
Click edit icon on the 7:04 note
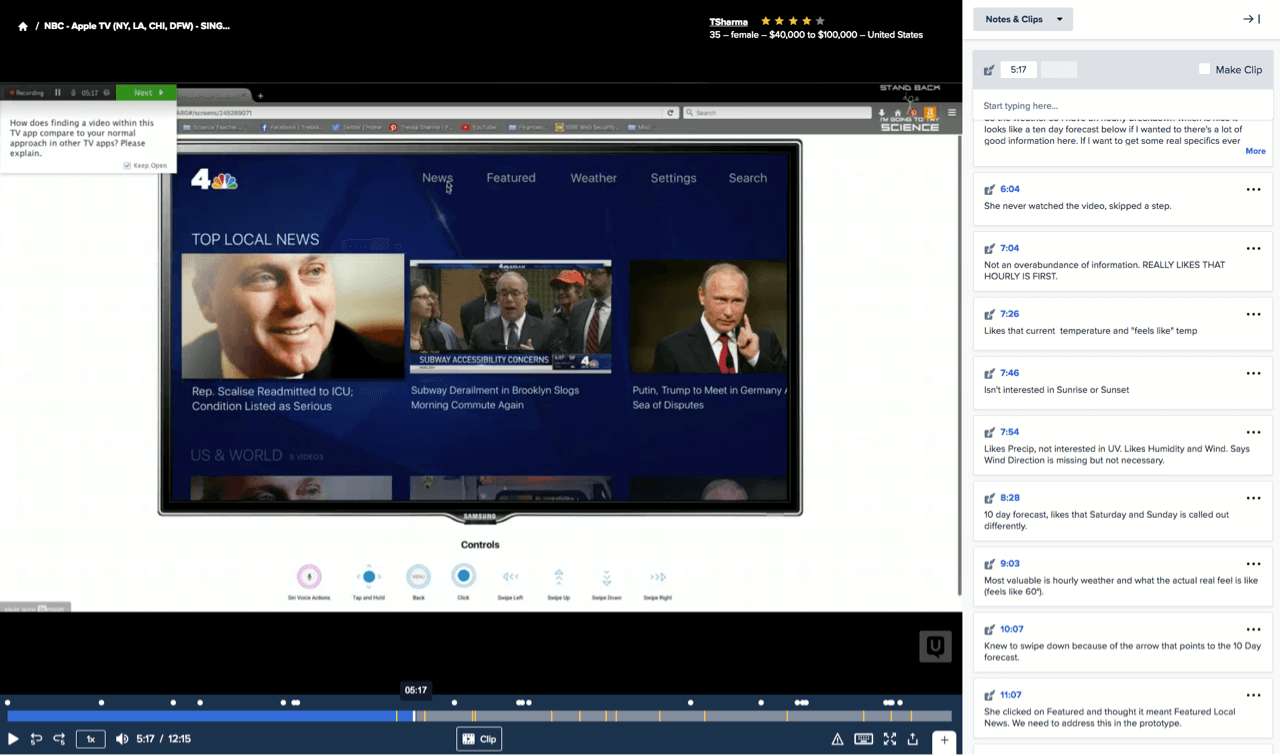[x=989, y=248]
